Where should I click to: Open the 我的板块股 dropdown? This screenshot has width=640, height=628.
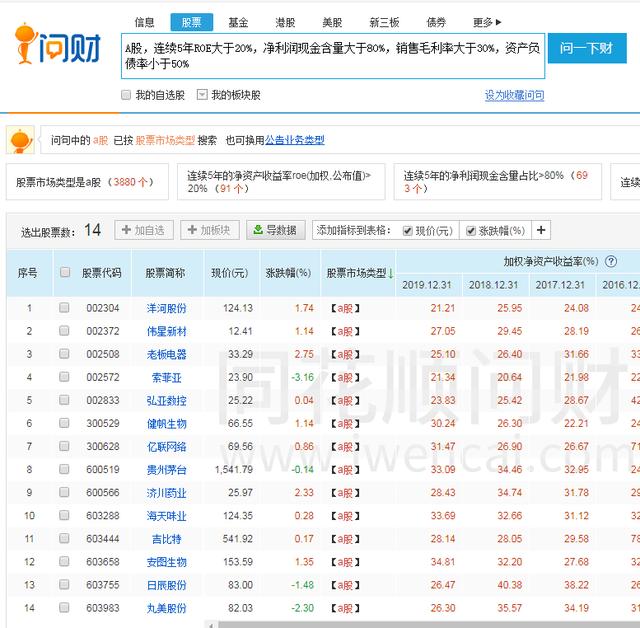(x=202, y=95)
